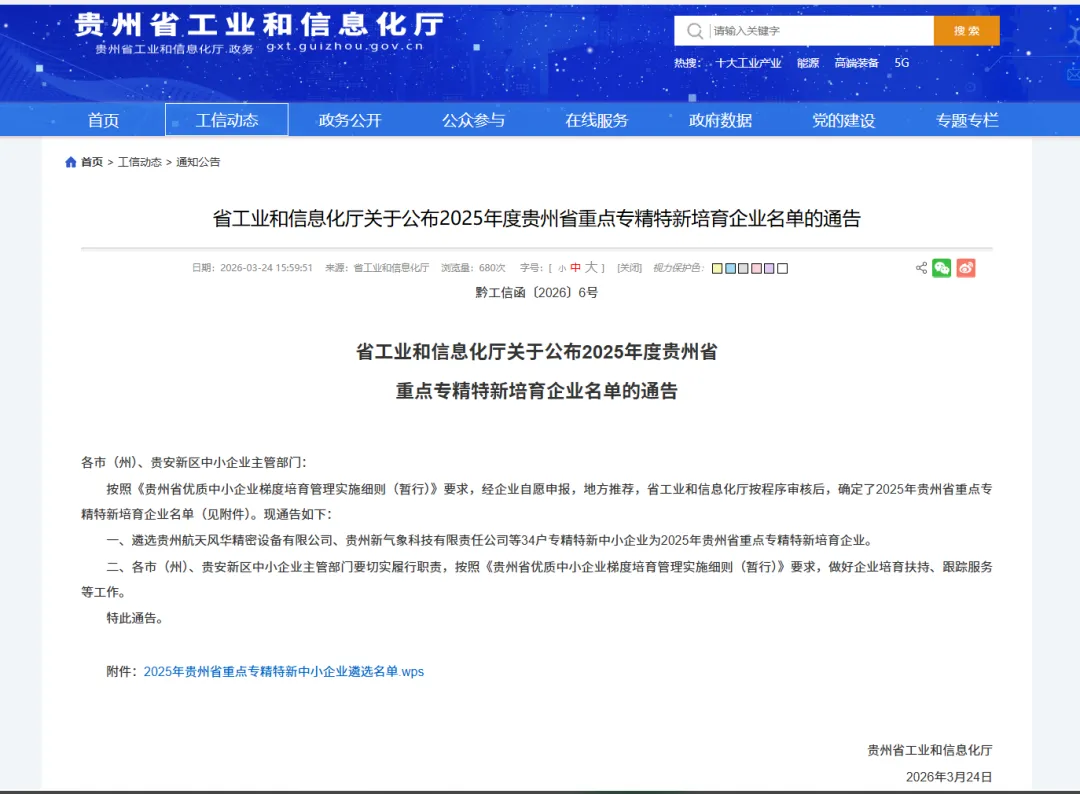Select the 大 font size option
1080x794 pixels.
click(589, 267)
